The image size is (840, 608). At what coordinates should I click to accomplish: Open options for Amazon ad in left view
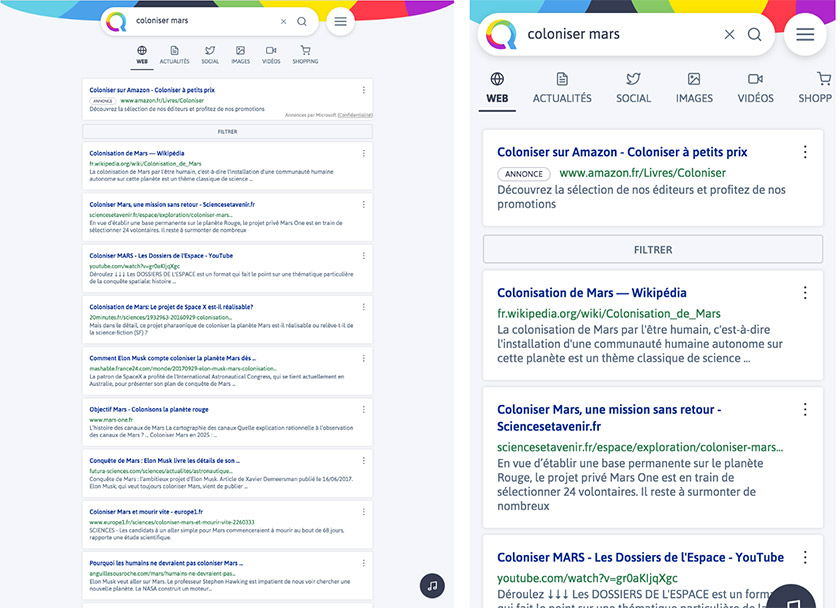coord(364,90)
